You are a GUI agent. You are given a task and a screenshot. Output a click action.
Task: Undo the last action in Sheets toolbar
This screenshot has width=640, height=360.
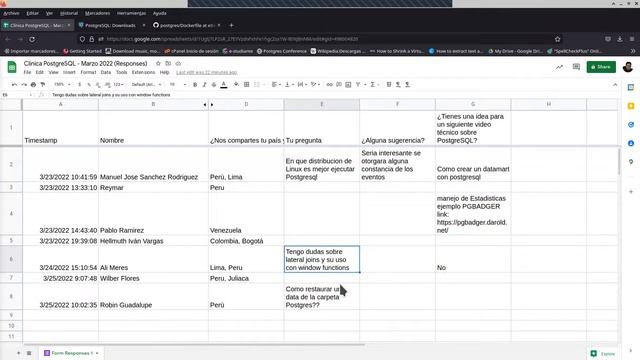tap(14, 84)
